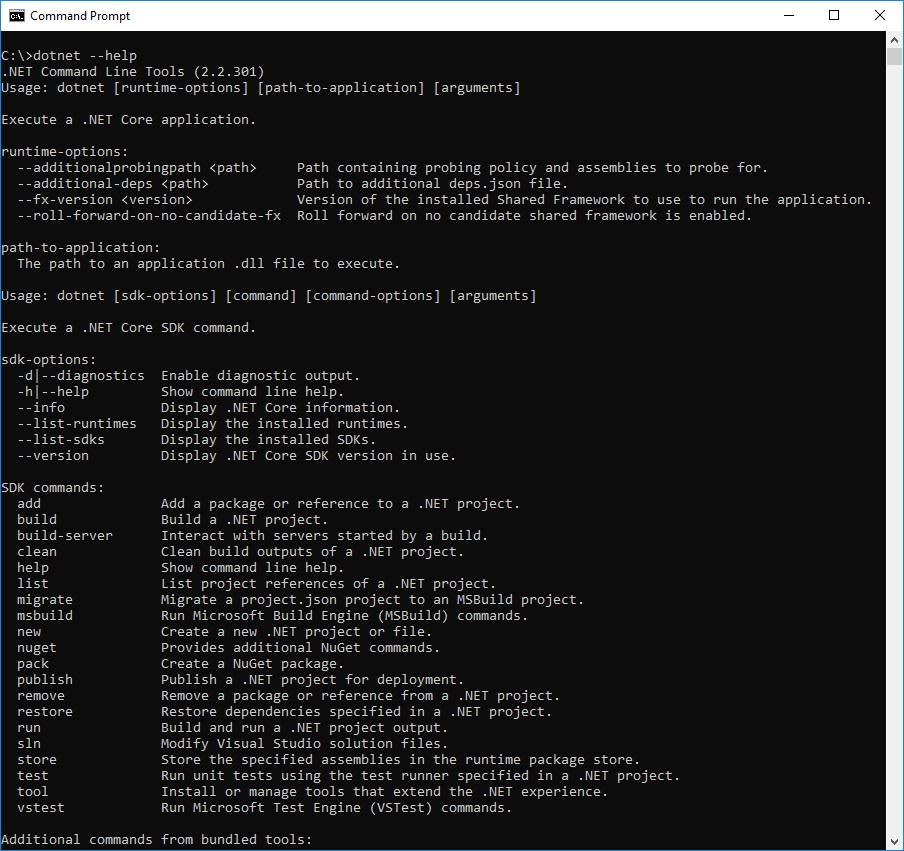Screen dimensions: 904x851
Task: Click the scrollbar down arrow
Action: (894, 842)
